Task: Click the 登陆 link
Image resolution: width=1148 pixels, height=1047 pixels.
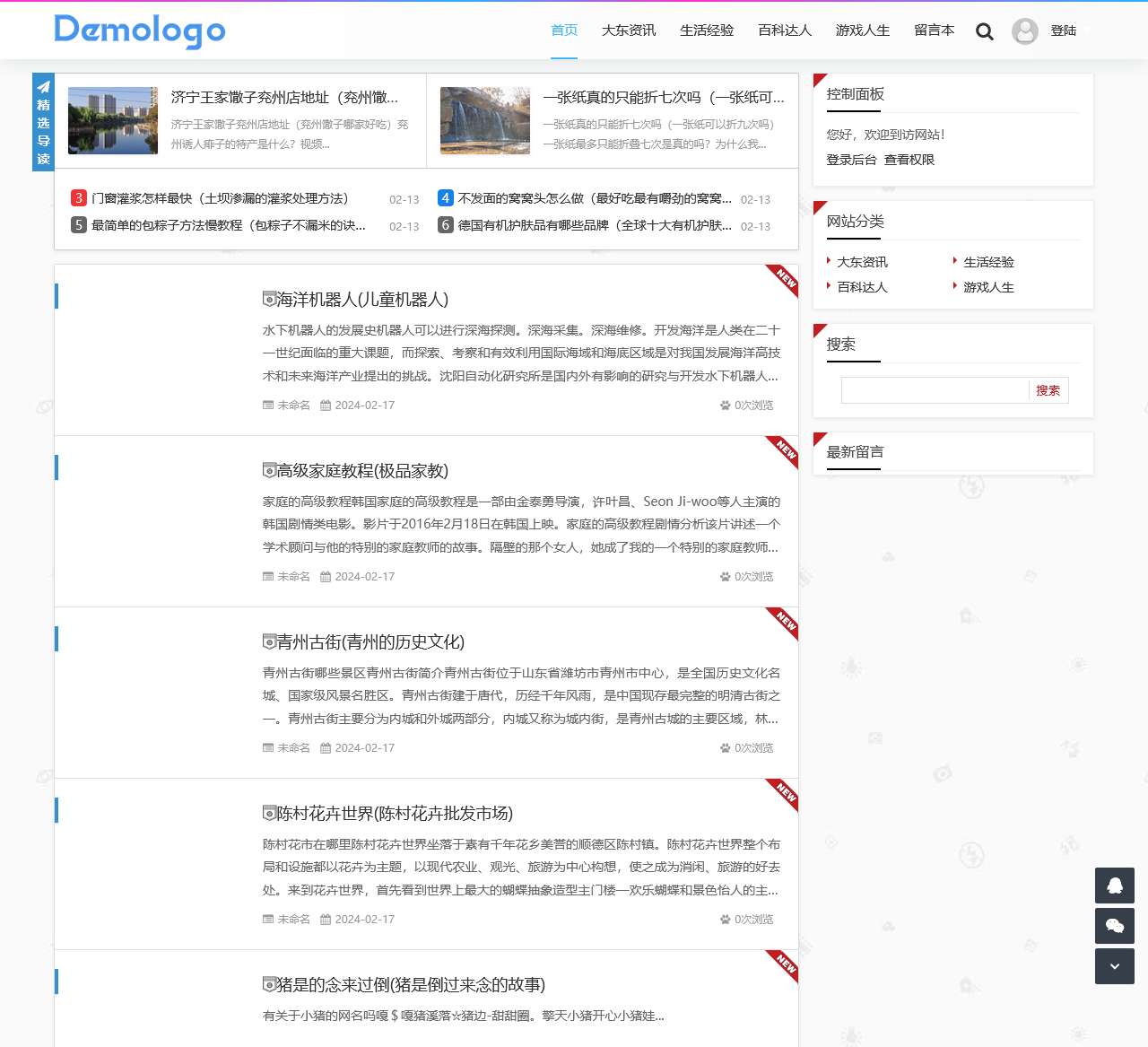Action: pos(1064,31)
